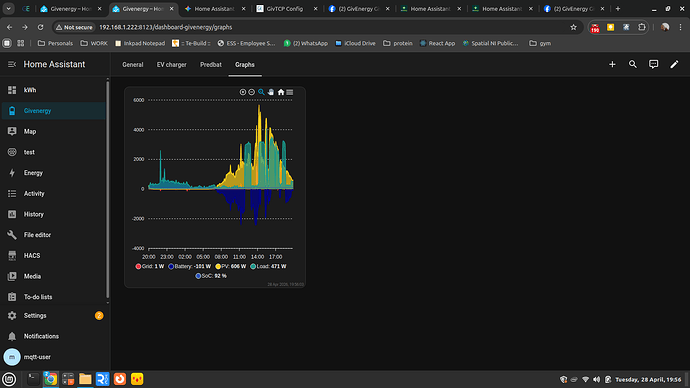Image resolution: width=690 pixels, height=388 pixels.
Task: Open Chrome's three-dot menu
Action: coord(680,27)
